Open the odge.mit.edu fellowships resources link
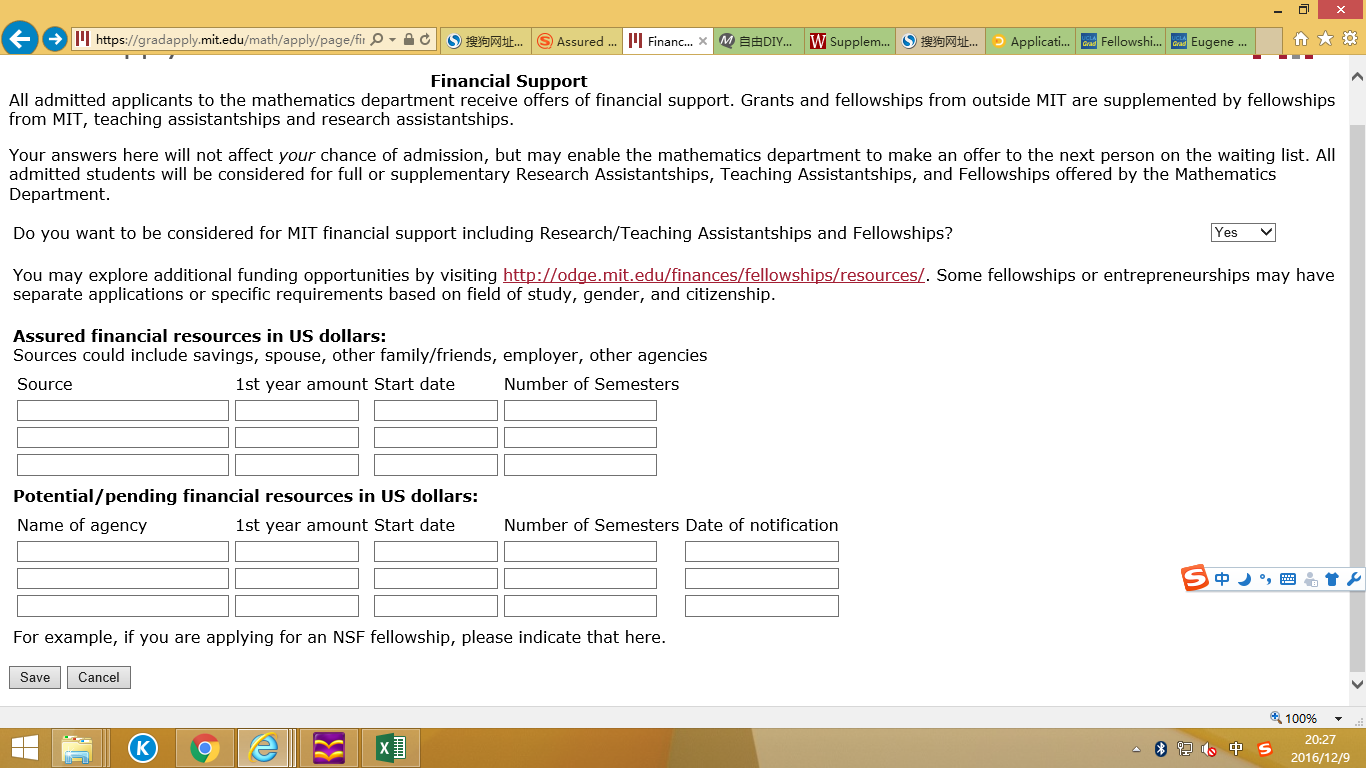 [713, 275]
